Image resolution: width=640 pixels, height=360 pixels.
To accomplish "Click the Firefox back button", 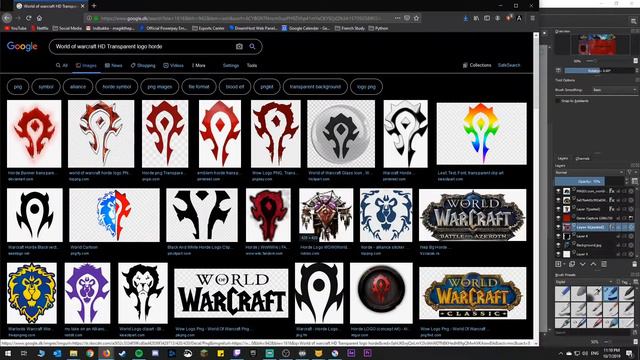I will coord(7,18).
